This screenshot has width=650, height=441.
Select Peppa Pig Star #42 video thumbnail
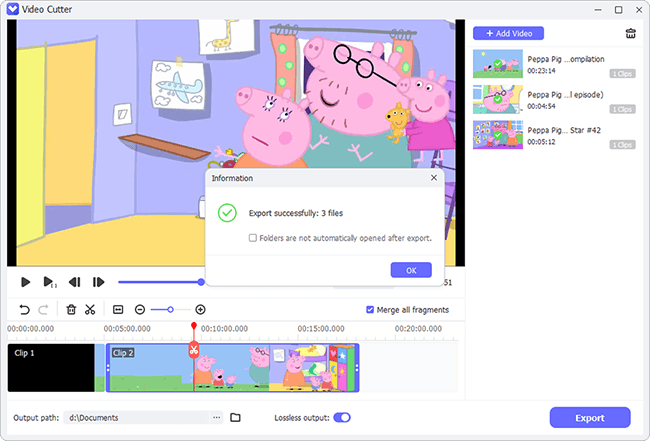(498, 135)
